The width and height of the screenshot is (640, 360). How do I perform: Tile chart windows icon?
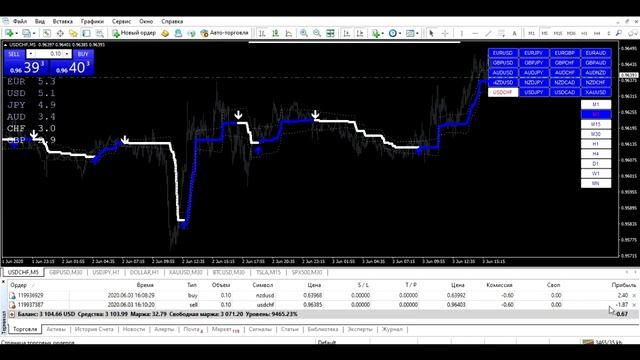point(330,33)
